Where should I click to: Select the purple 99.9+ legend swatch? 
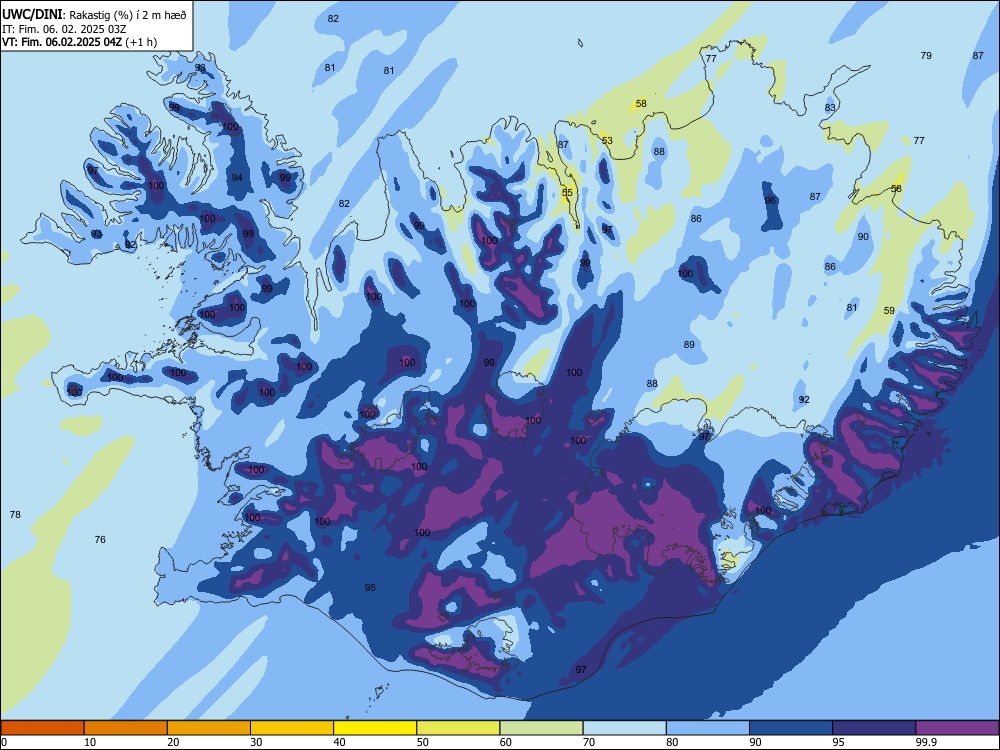click(957, 728)
